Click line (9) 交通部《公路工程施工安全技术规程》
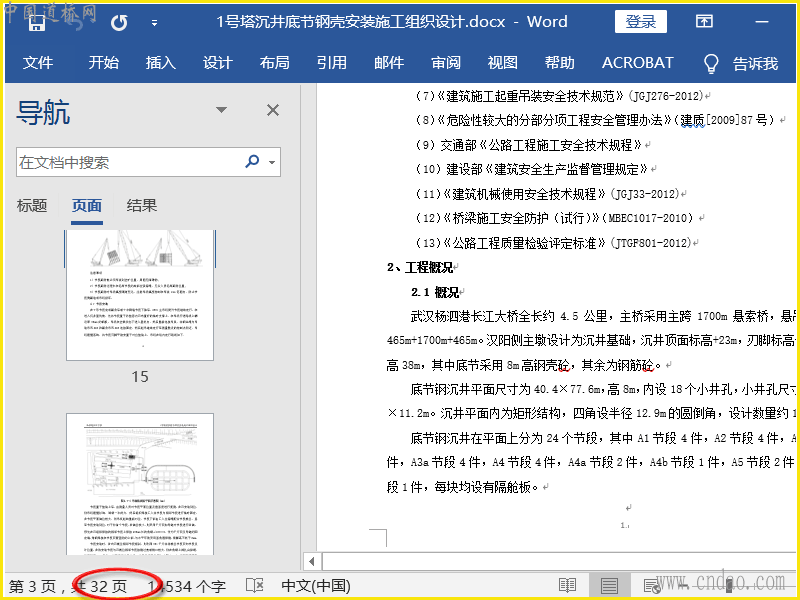 530,145
